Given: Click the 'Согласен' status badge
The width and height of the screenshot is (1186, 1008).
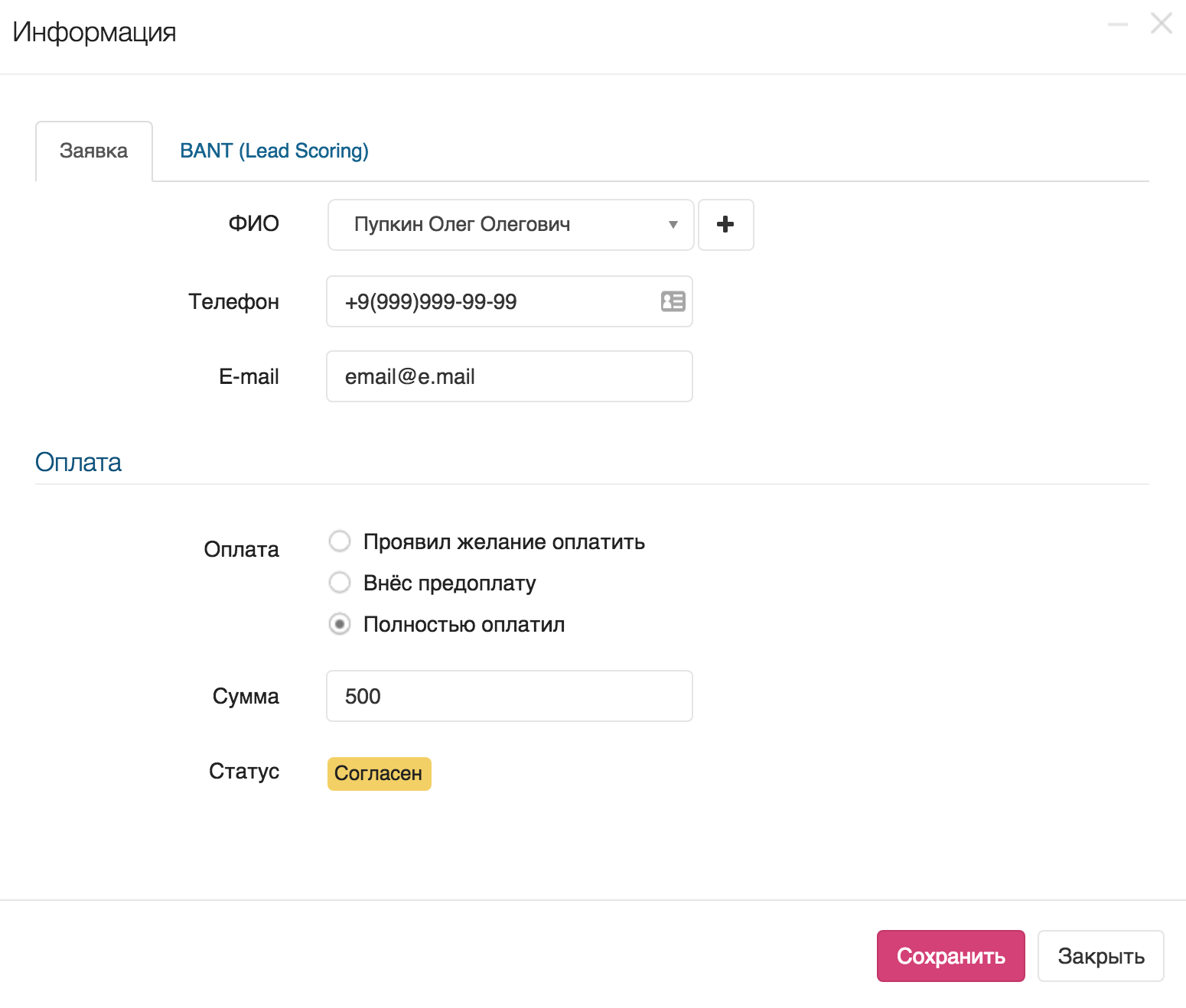Looking at the screenshot, I should (379, 774).
